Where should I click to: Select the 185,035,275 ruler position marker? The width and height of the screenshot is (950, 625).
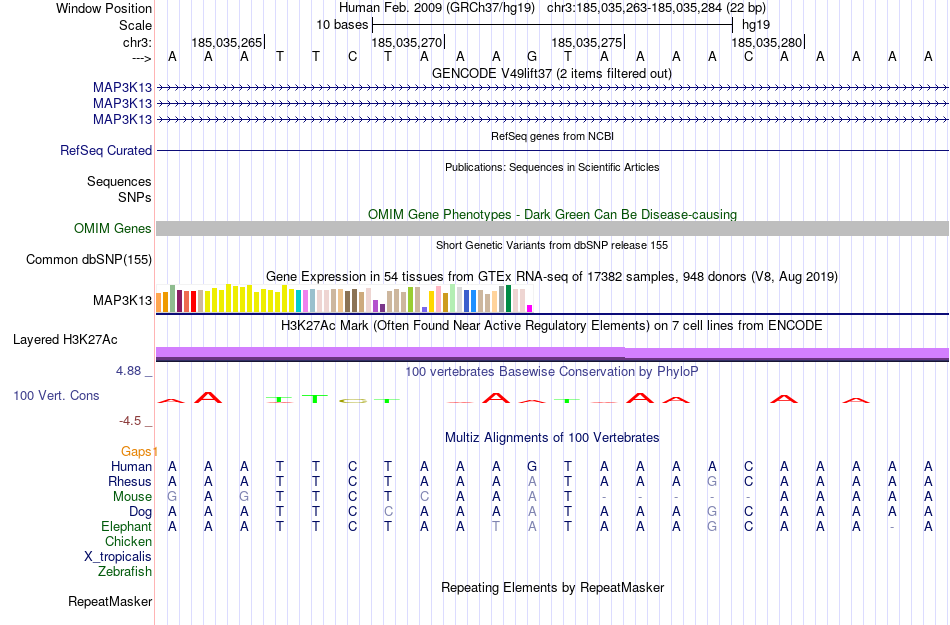coord(586,42)
